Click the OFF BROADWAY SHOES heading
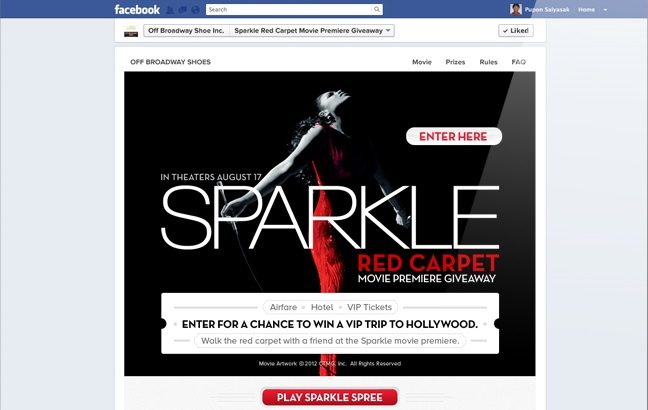Screen dimensions: 648x410 point(170,62)
